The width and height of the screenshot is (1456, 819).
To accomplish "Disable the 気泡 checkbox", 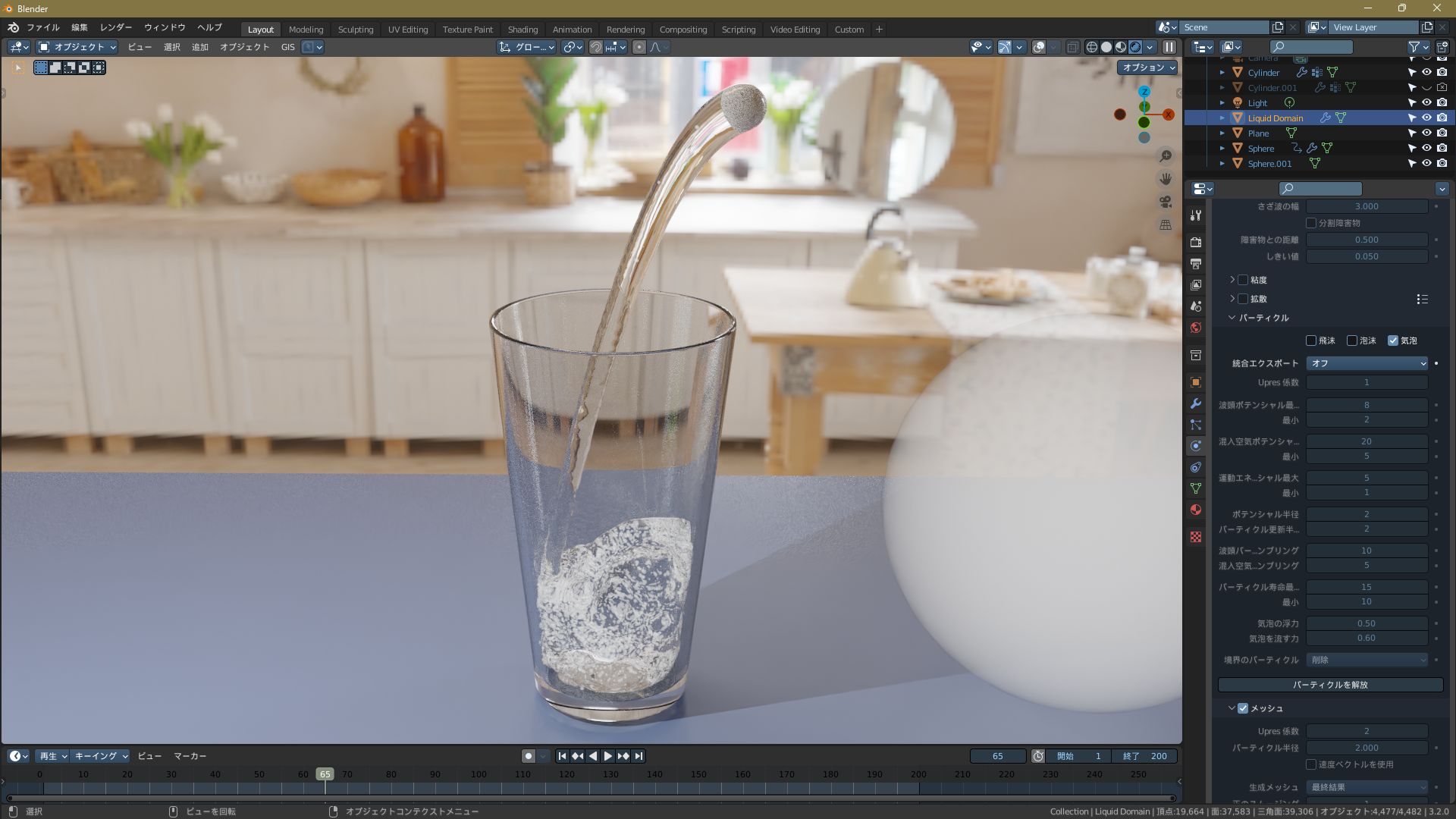I will click(1393, 340).
